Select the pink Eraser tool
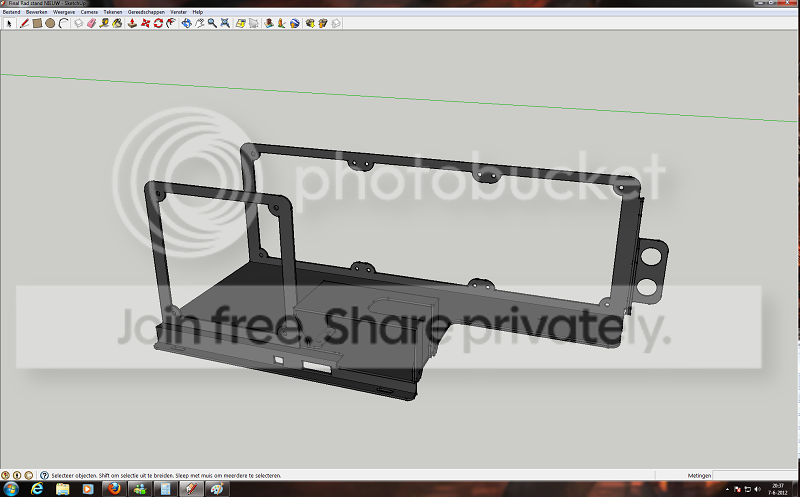This screenshot has height=497, width=800. 91,23
